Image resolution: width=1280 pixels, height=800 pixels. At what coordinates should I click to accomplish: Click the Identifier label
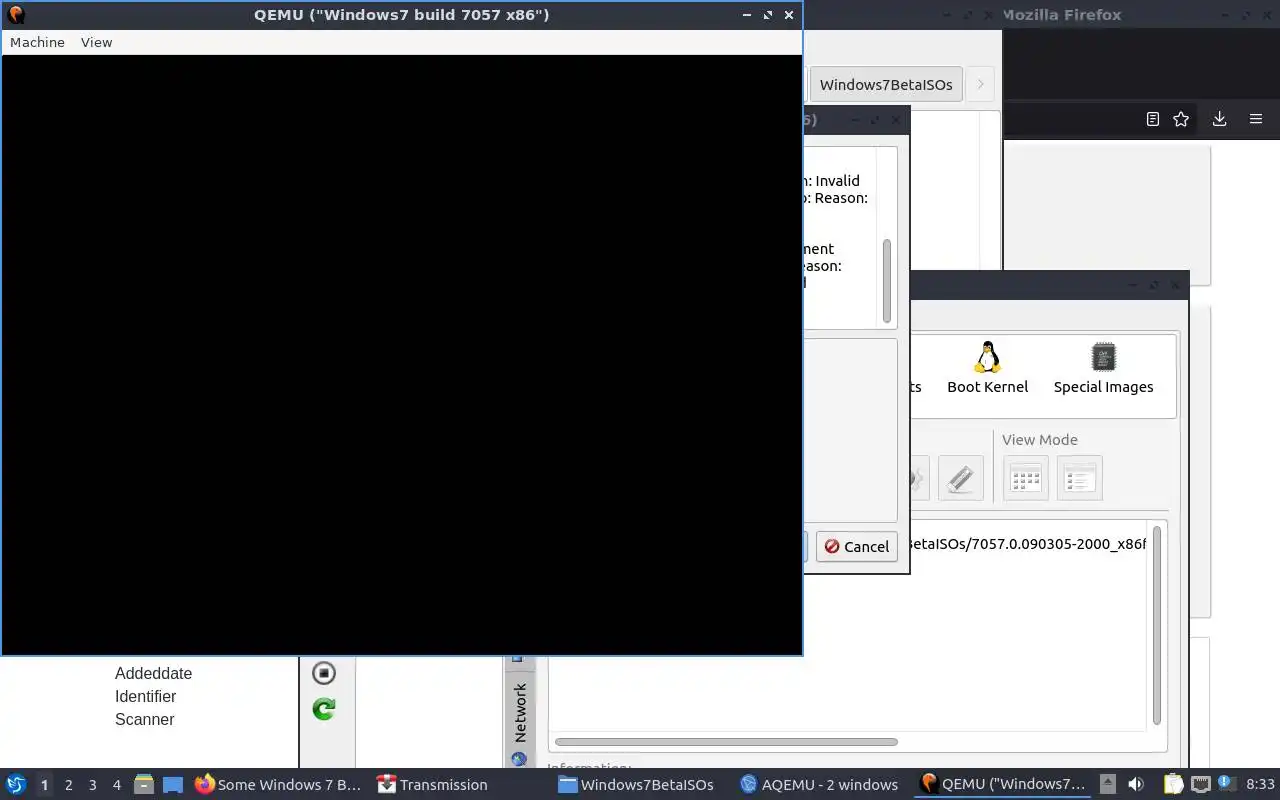(145, 696)
